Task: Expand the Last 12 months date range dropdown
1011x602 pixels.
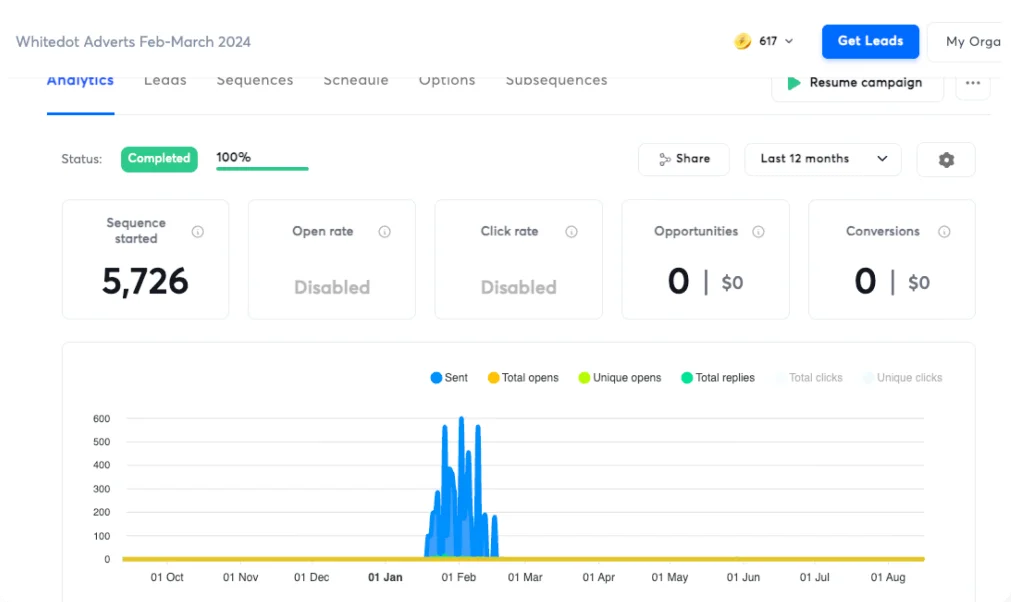Action: (x=822, y=159)
